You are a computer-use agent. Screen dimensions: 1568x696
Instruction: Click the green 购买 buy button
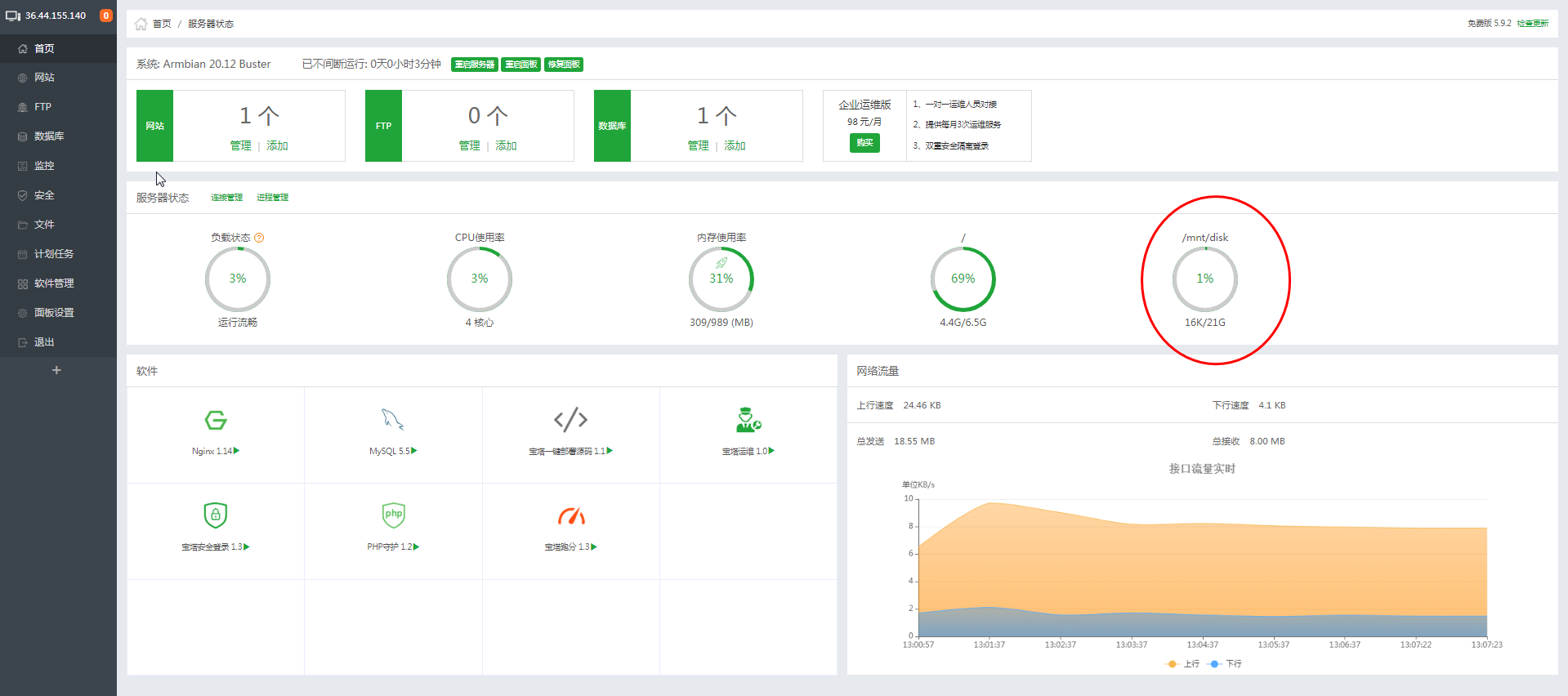click(x=864, y=143)
